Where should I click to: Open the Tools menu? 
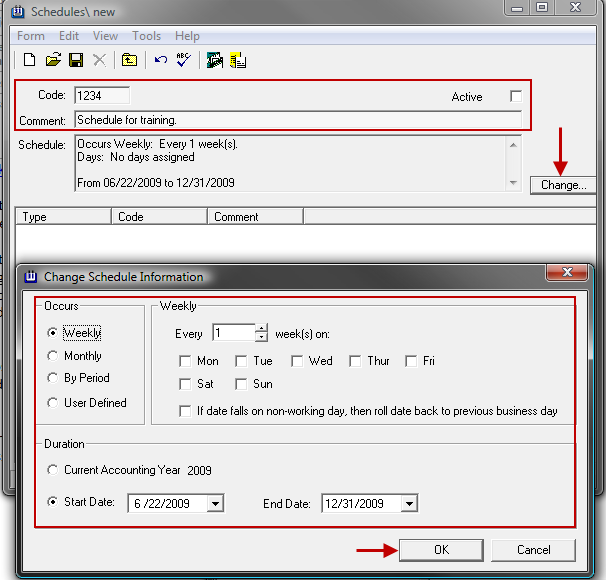coord(146,36)
